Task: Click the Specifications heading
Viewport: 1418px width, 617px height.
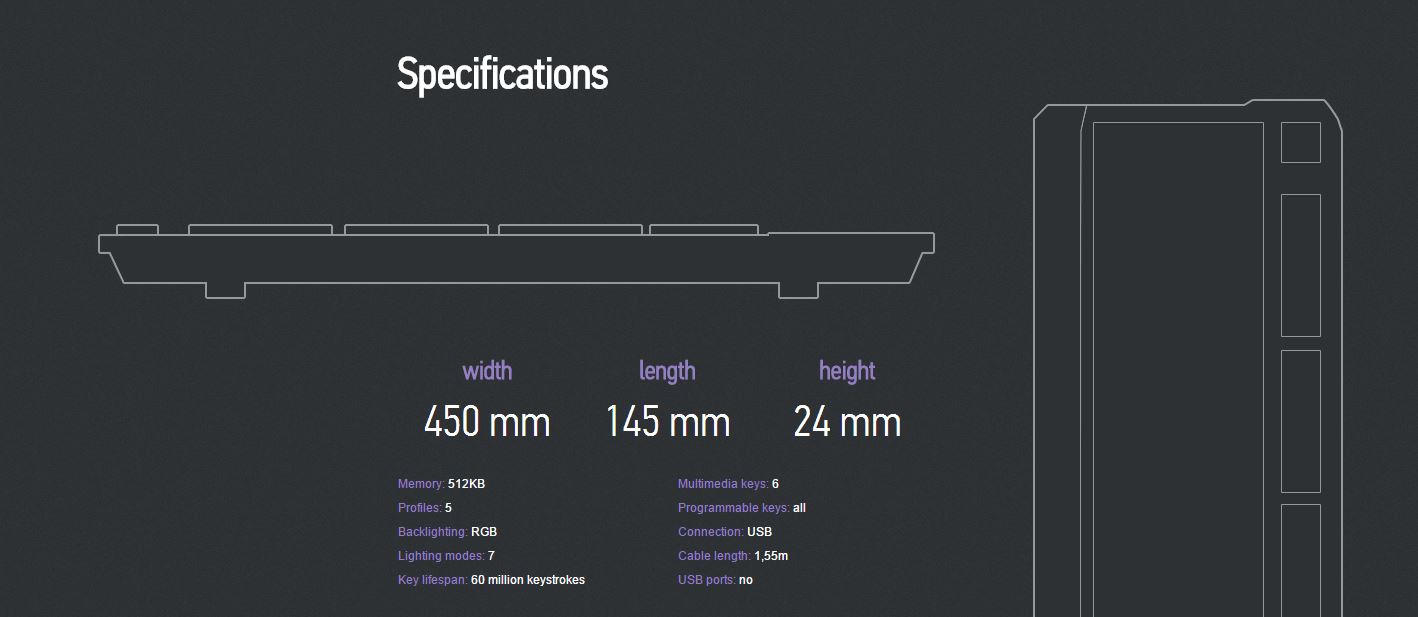Action: click(502, 75)
